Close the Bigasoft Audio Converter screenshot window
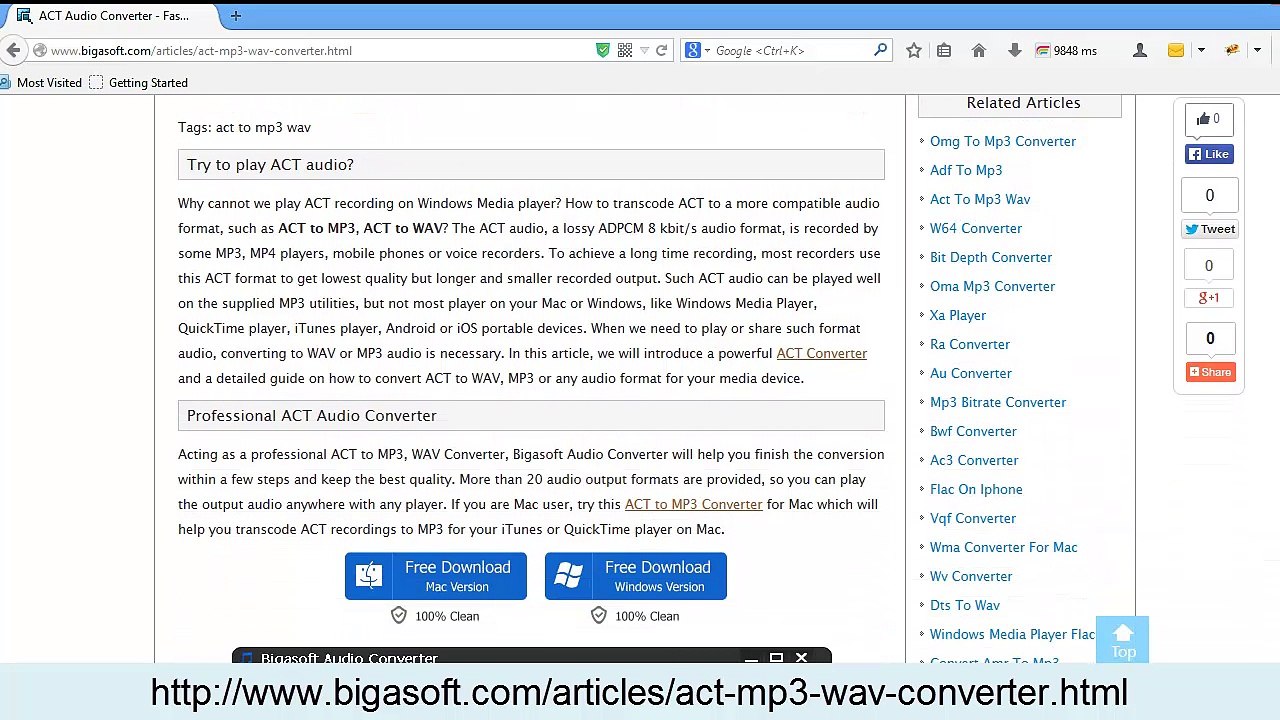Screen dimensions: 1280x720 point(801,657)
